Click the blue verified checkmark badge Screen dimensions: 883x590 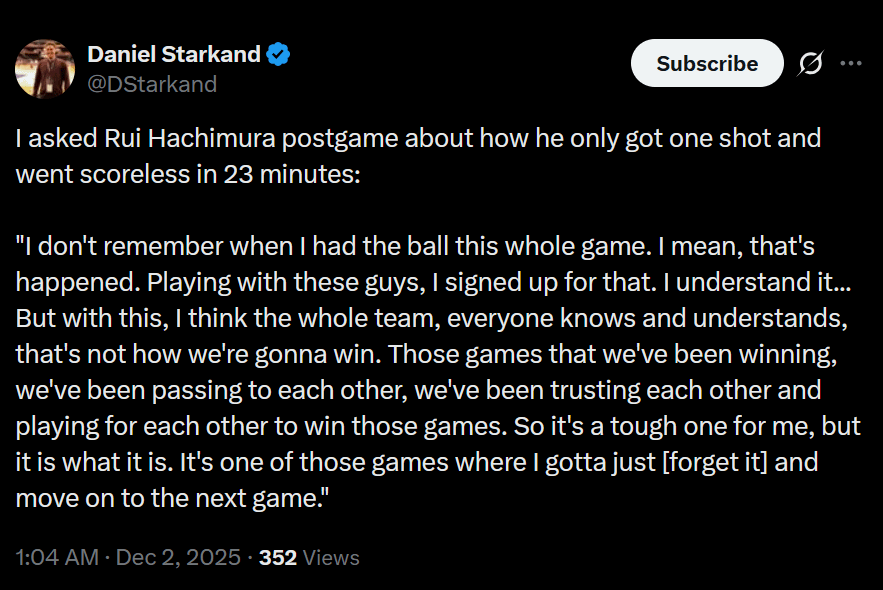pos(277,54)
